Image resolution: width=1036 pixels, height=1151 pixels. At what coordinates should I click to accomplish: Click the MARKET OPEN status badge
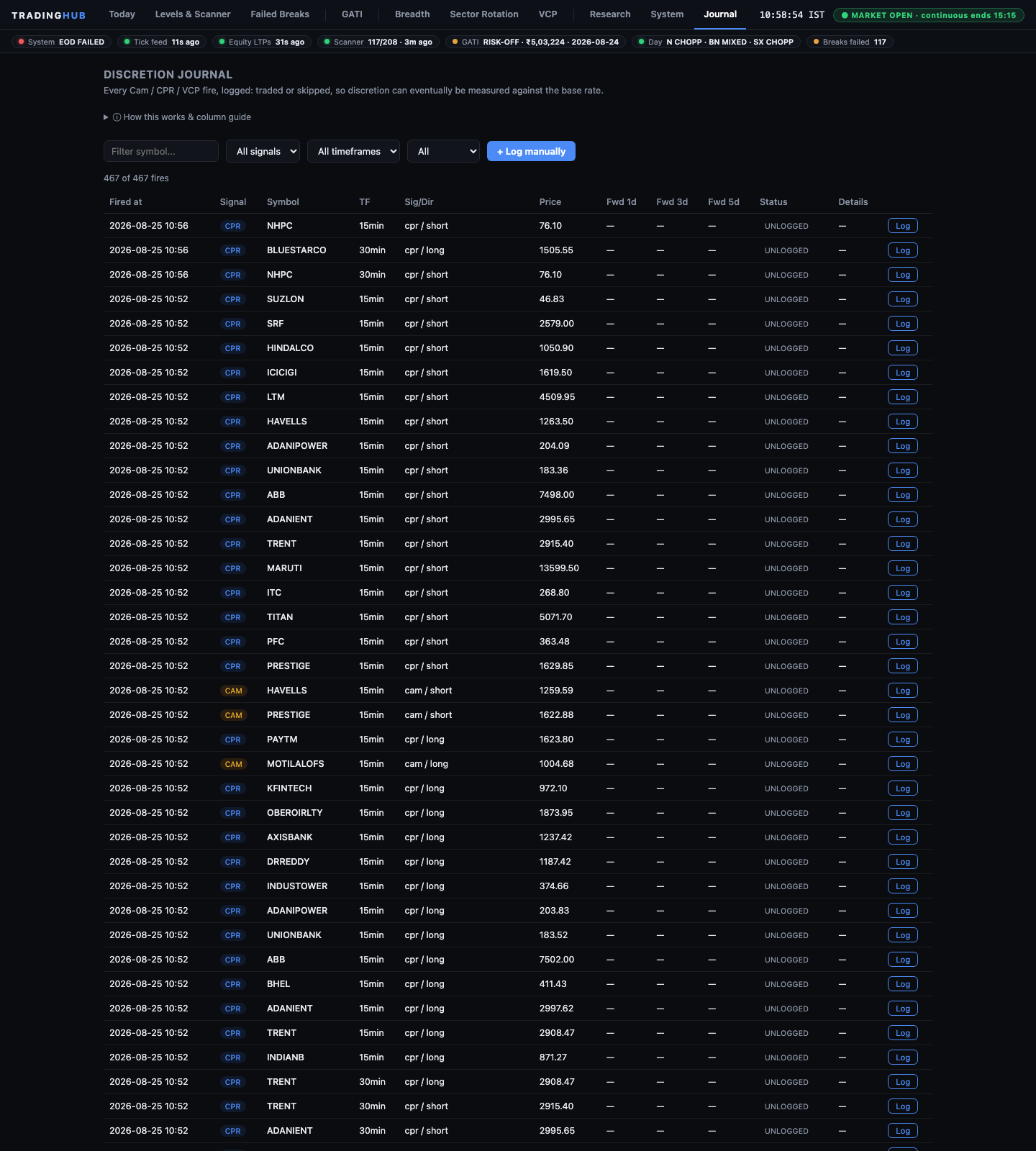(x=929, y=15)
